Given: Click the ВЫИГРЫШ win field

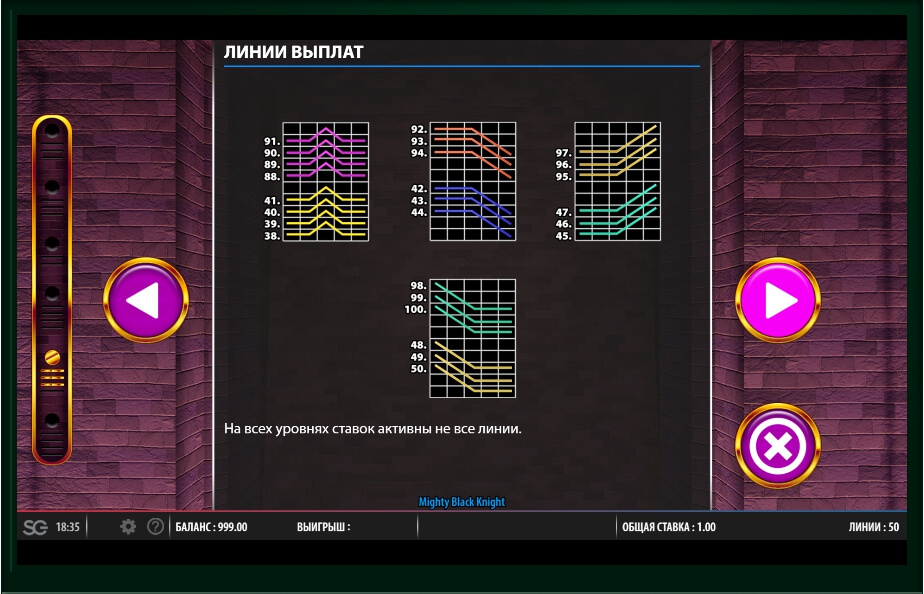Looking at the screenshot, I should coord(323,527).
